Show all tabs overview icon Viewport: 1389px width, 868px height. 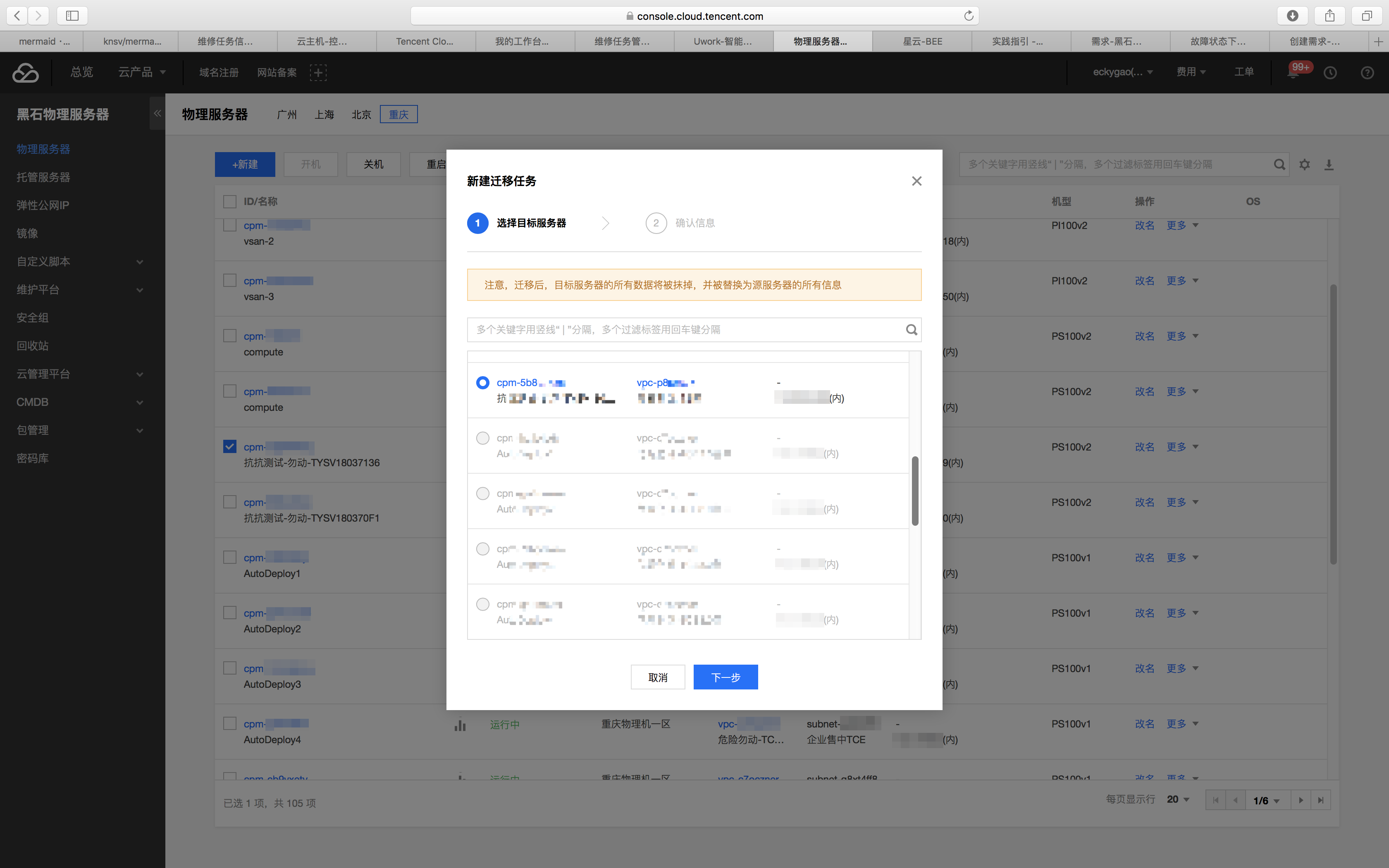(x=1367, y=16)
